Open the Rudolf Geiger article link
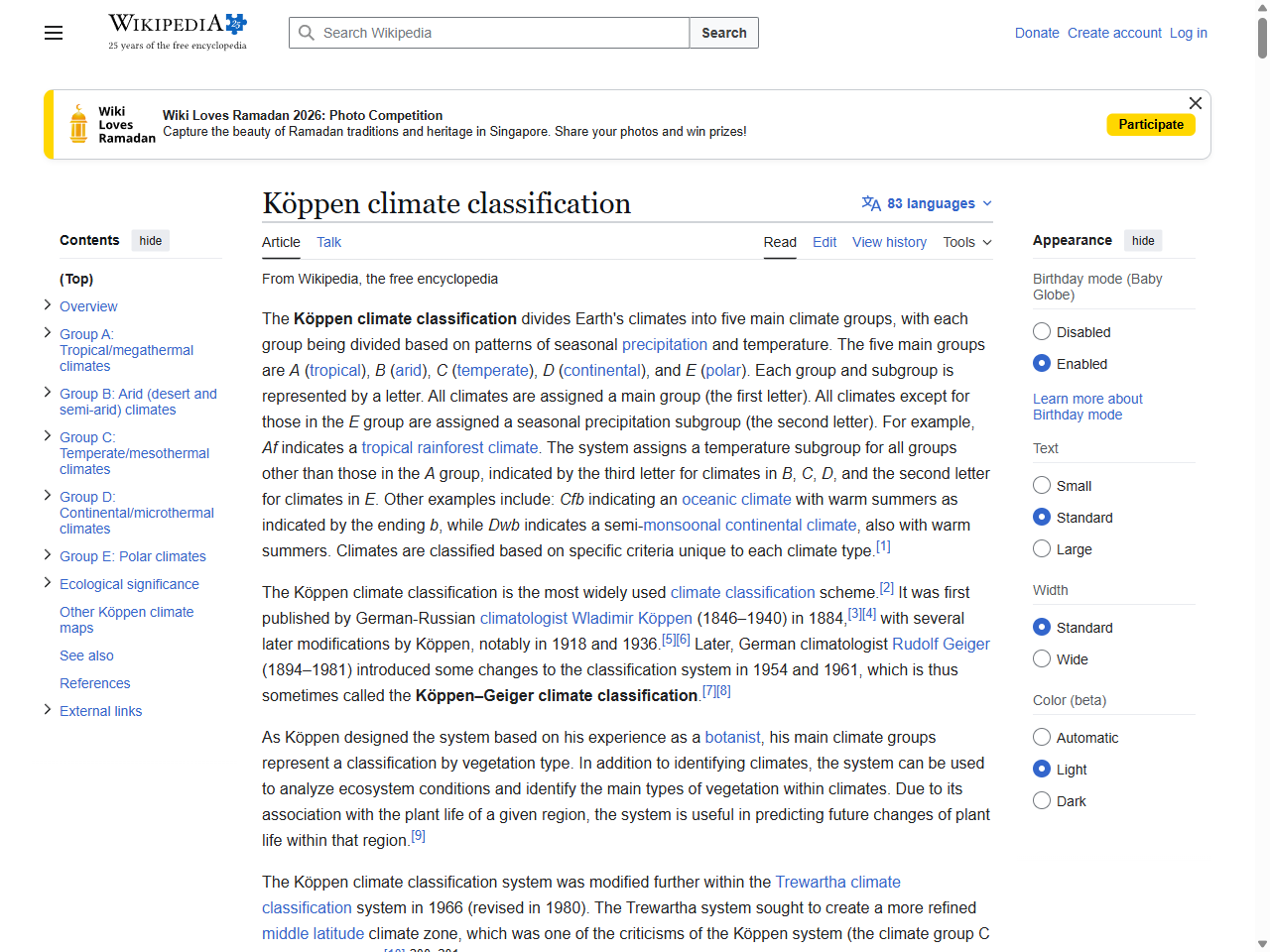The image size is (1270, 952). tap(941, 644)
